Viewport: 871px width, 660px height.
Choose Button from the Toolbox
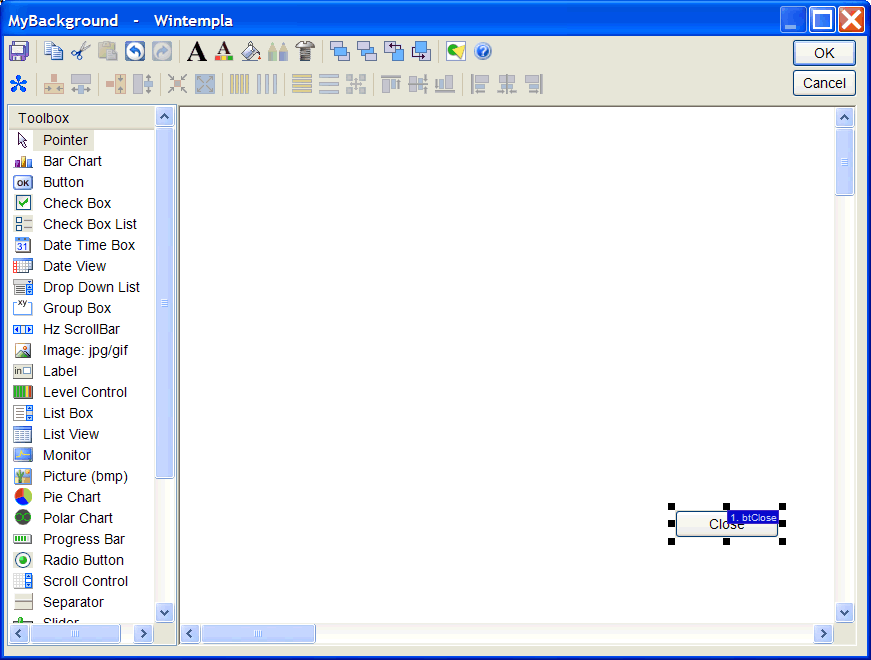coord(63,182)
